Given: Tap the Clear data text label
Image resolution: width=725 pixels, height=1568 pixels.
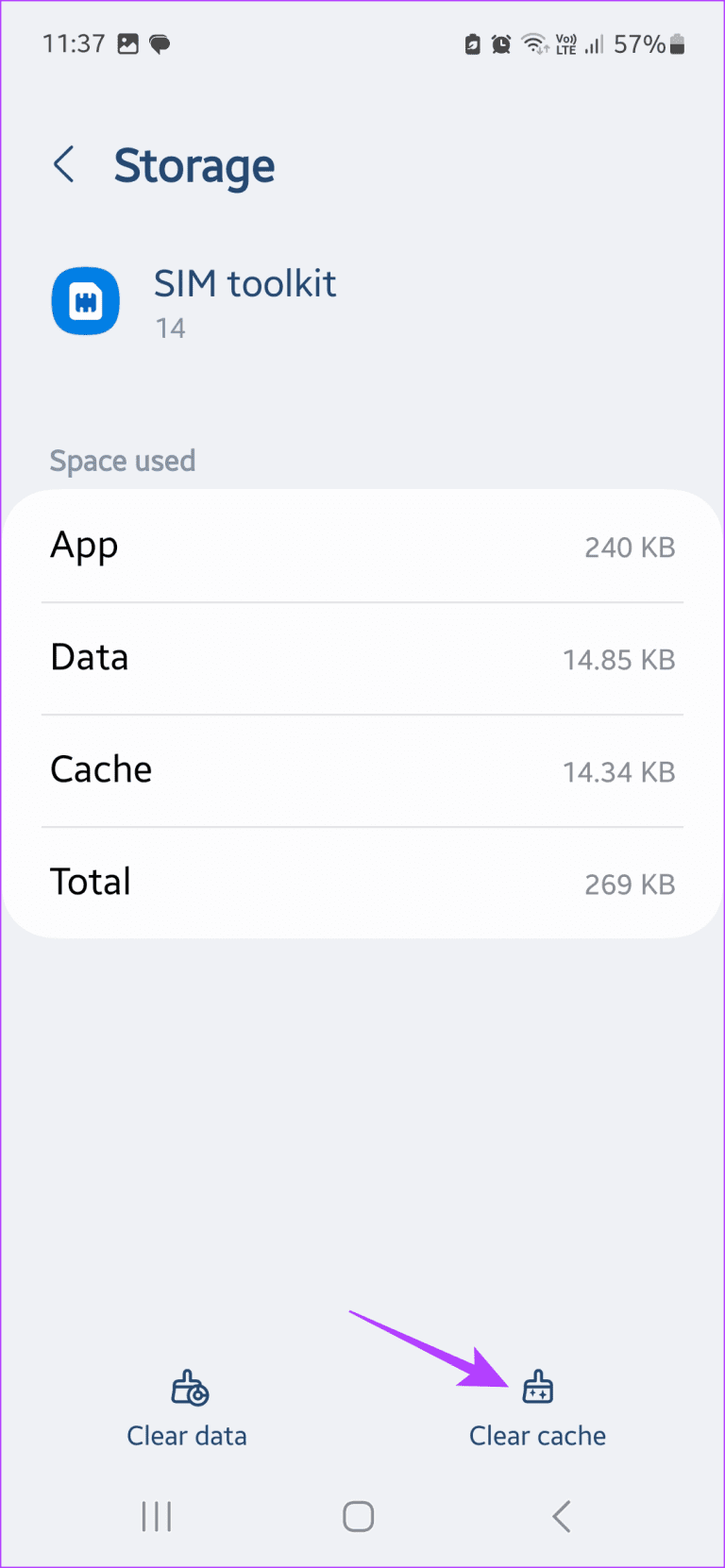Looking at the screenshot, I should [187, 1436].
